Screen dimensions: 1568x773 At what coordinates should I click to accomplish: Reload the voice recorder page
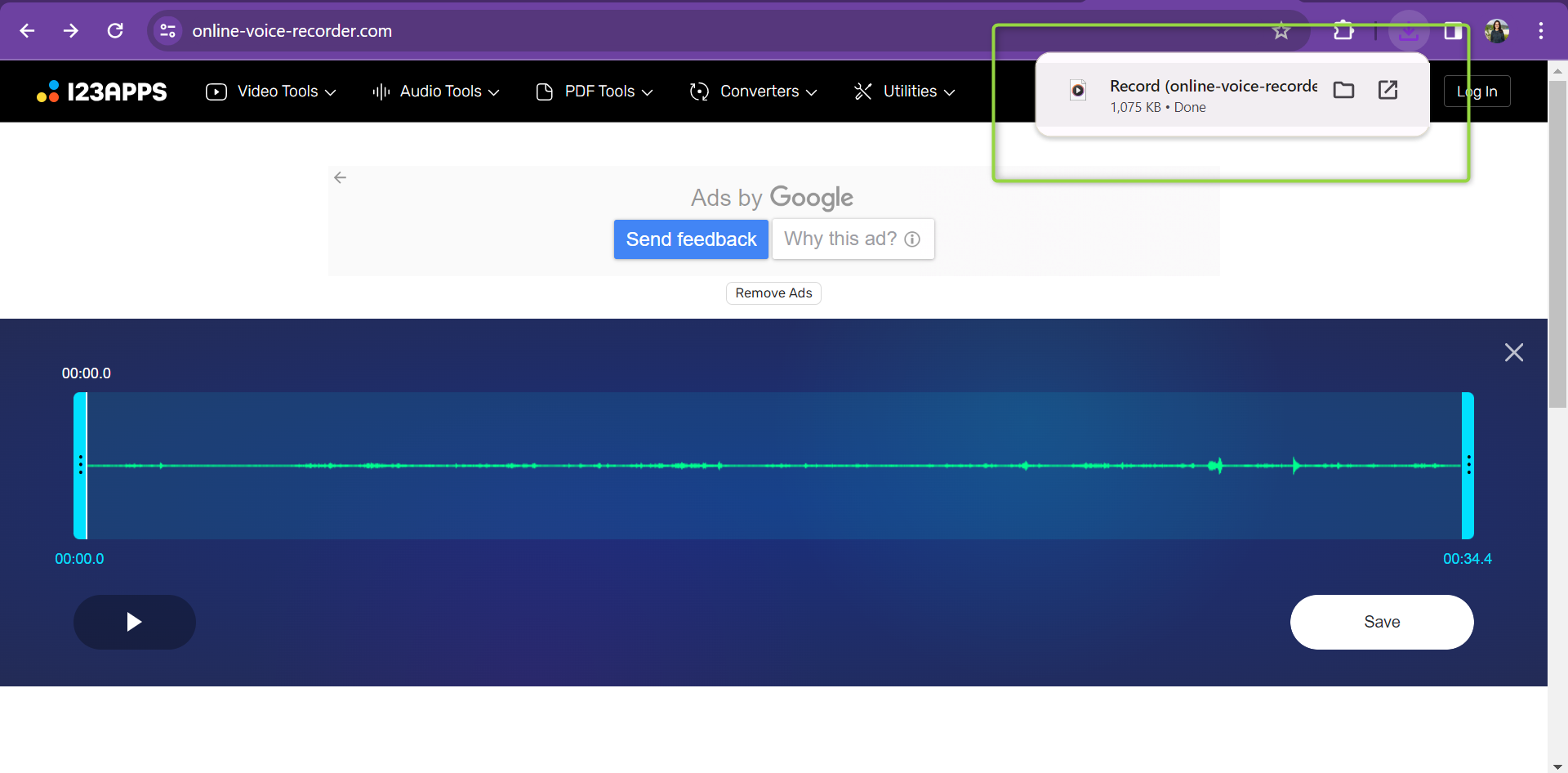(x=115, y=31)
